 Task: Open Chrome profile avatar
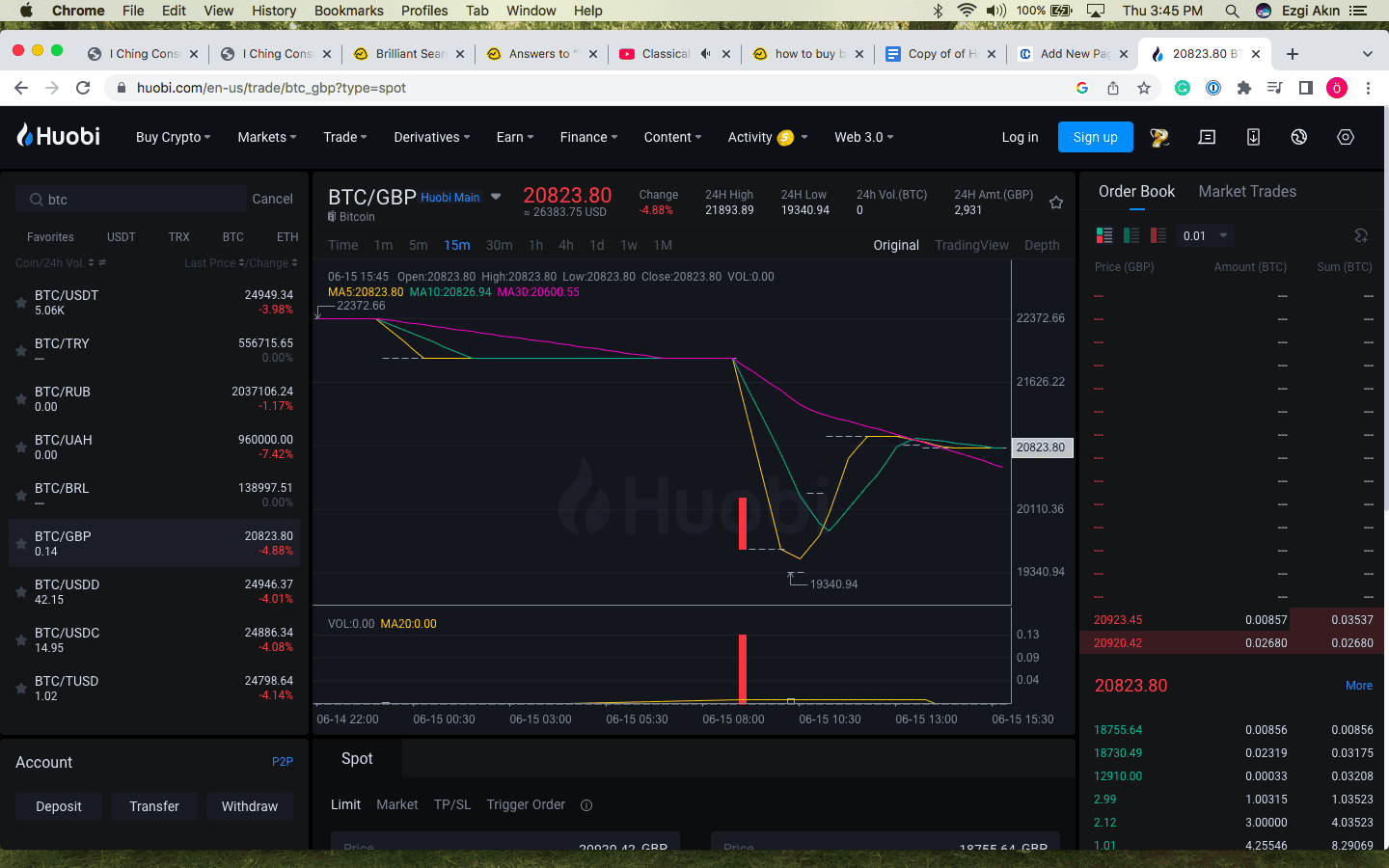pos(1337,88)
